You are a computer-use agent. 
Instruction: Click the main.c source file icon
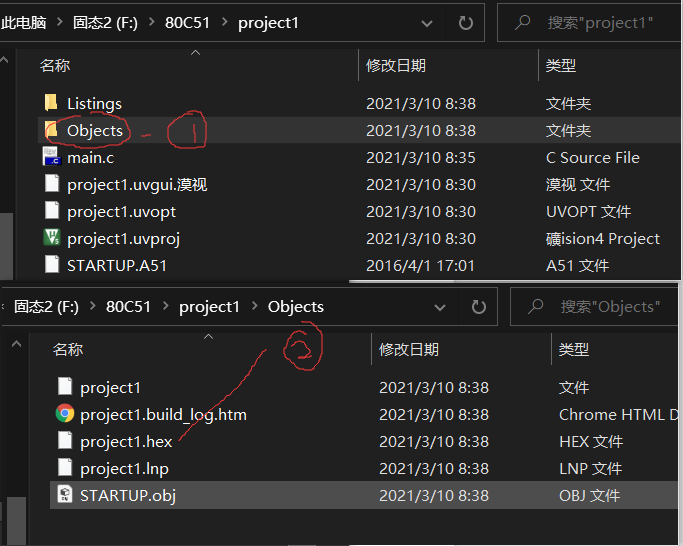click(51, 157)
